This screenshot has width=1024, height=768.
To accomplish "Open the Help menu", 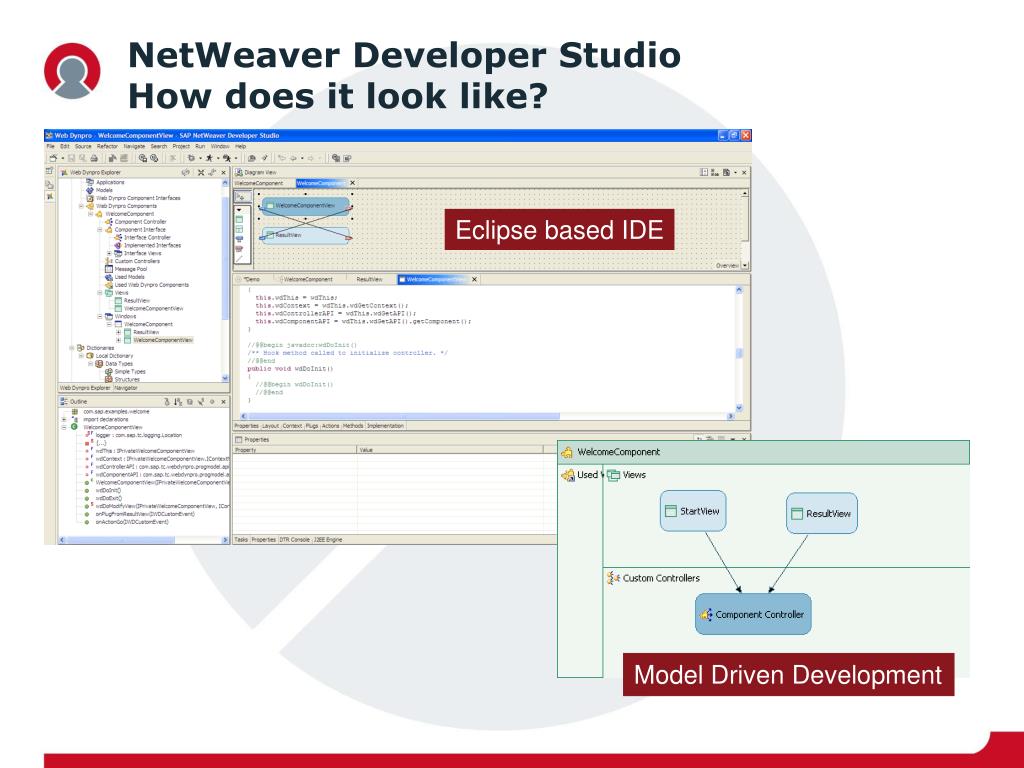I will tap(240, 146).
